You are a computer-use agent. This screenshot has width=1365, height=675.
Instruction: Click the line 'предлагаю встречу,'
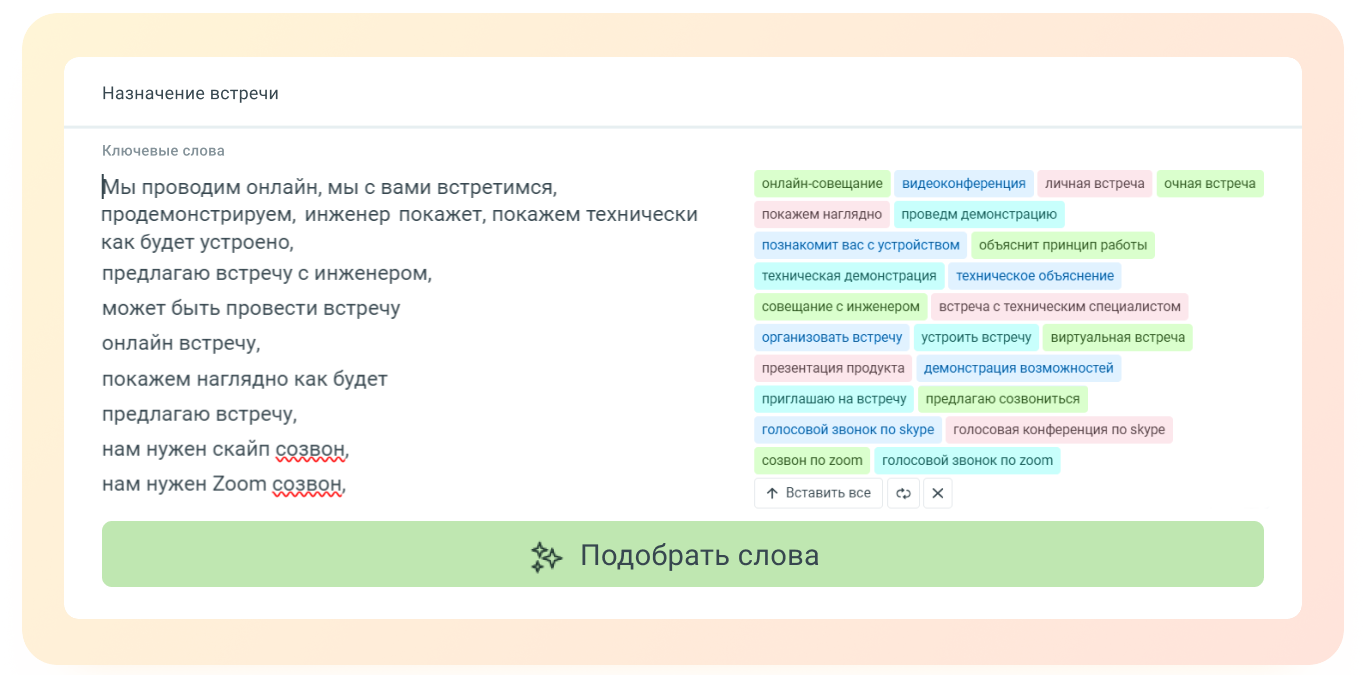click(200, 414)
